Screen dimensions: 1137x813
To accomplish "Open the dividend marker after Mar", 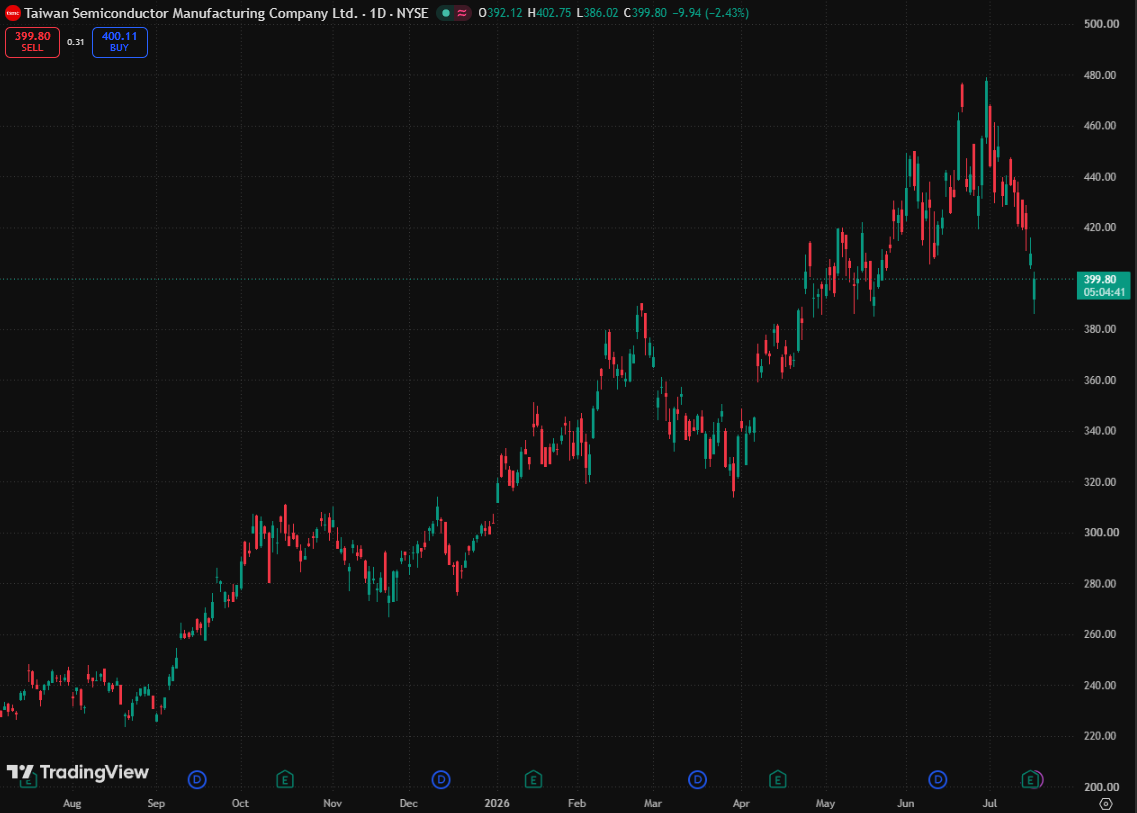I will (697, 780).
